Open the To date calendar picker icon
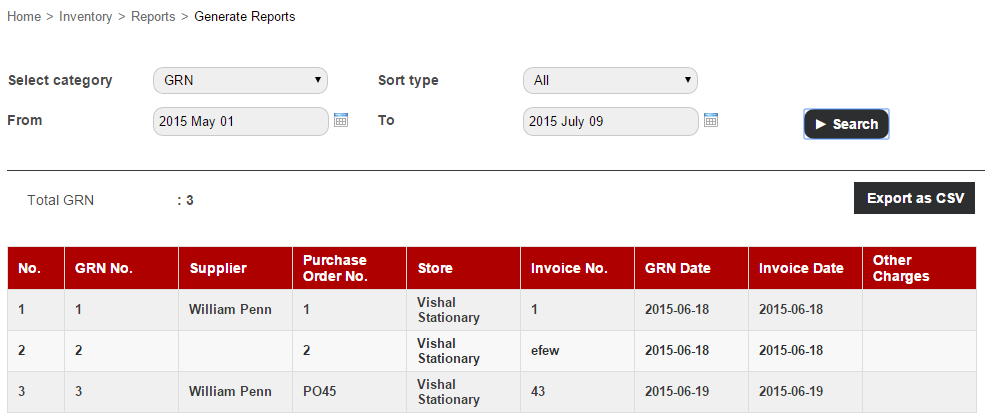This screenshot has width=985, height=417. pyautogui.click(x=710, y=120)
